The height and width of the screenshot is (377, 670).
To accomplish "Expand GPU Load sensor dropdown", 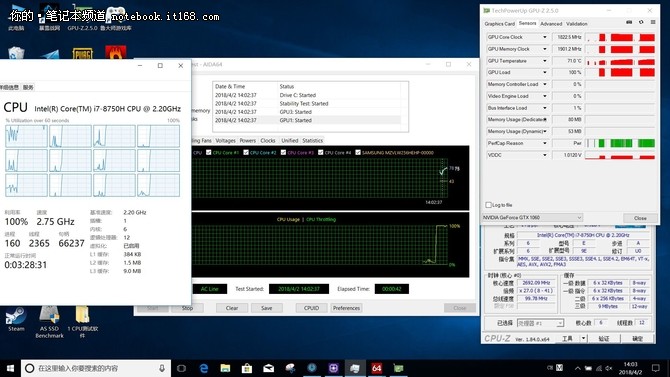I will 544,73.
